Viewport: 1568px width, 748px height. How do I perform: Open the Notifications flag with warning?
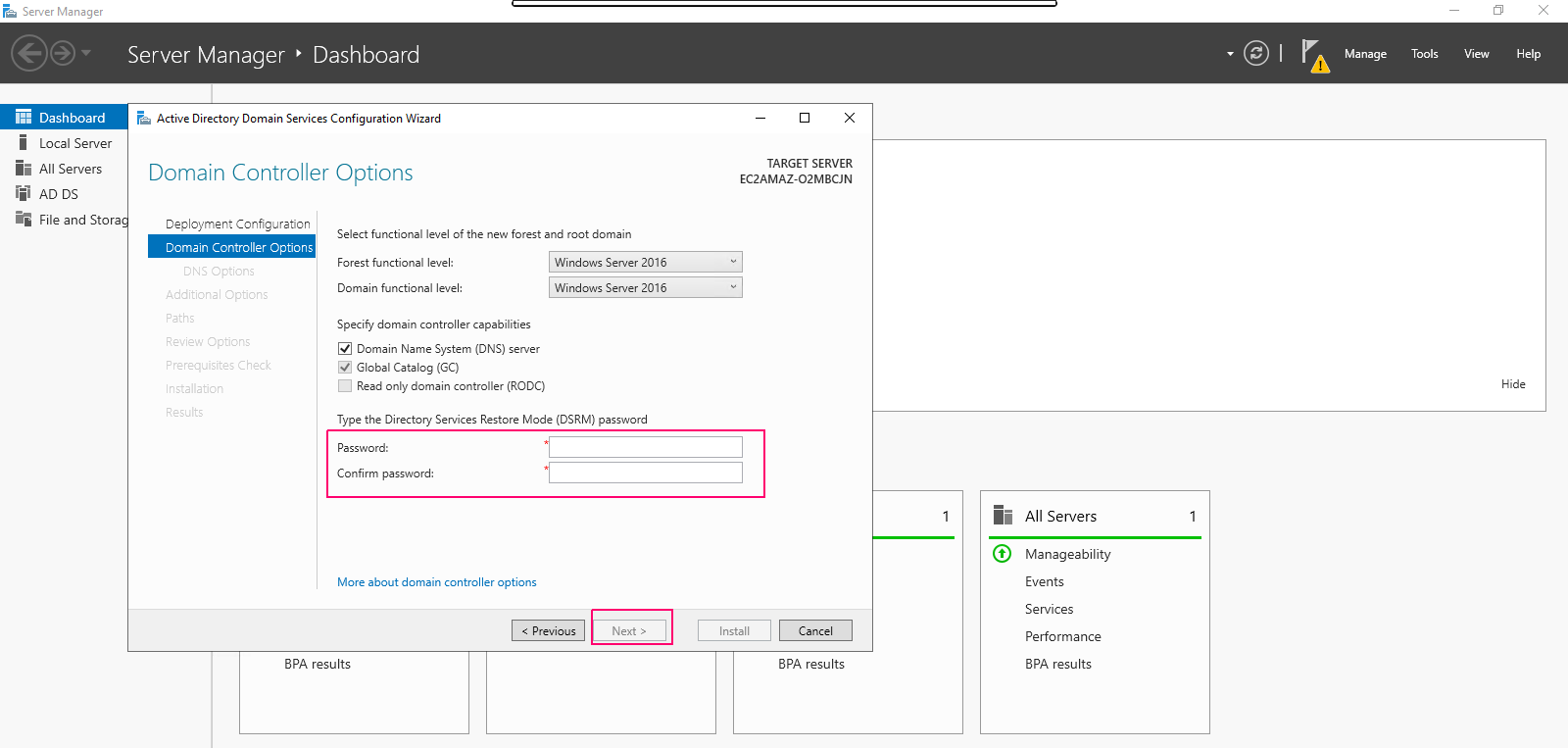(1315, 56)
